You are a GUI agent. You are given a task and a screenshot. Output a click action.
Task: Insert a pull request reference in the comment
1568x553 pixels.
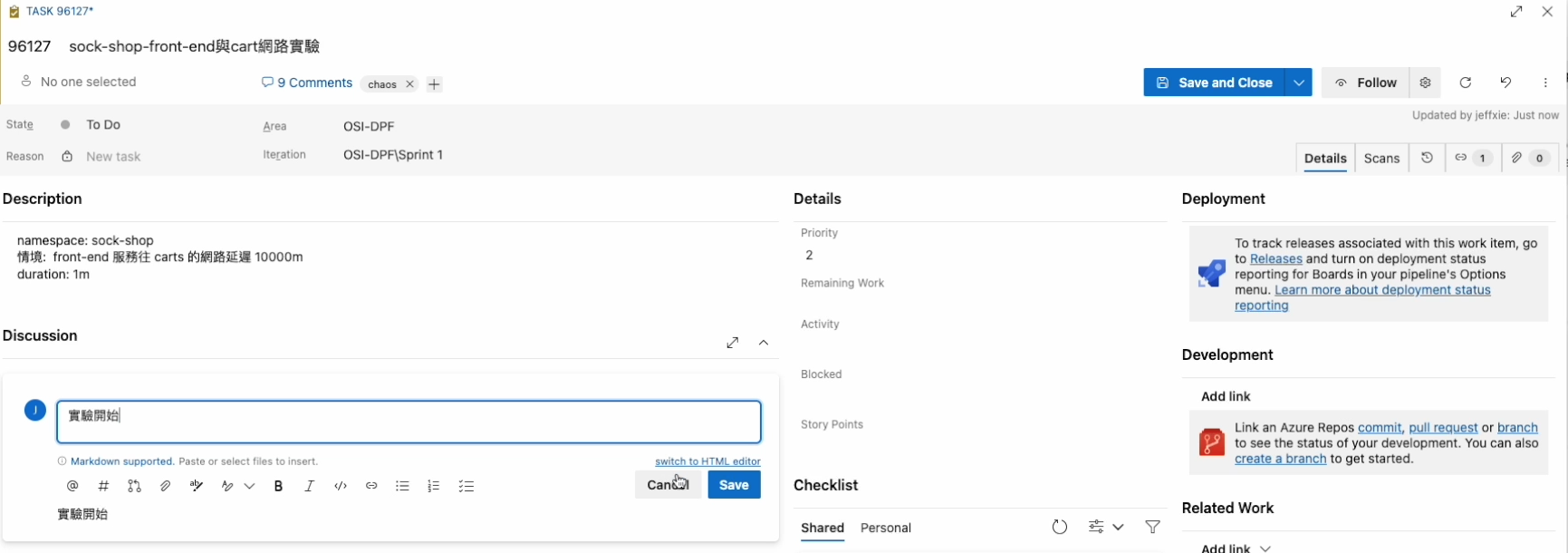[134, 486]
